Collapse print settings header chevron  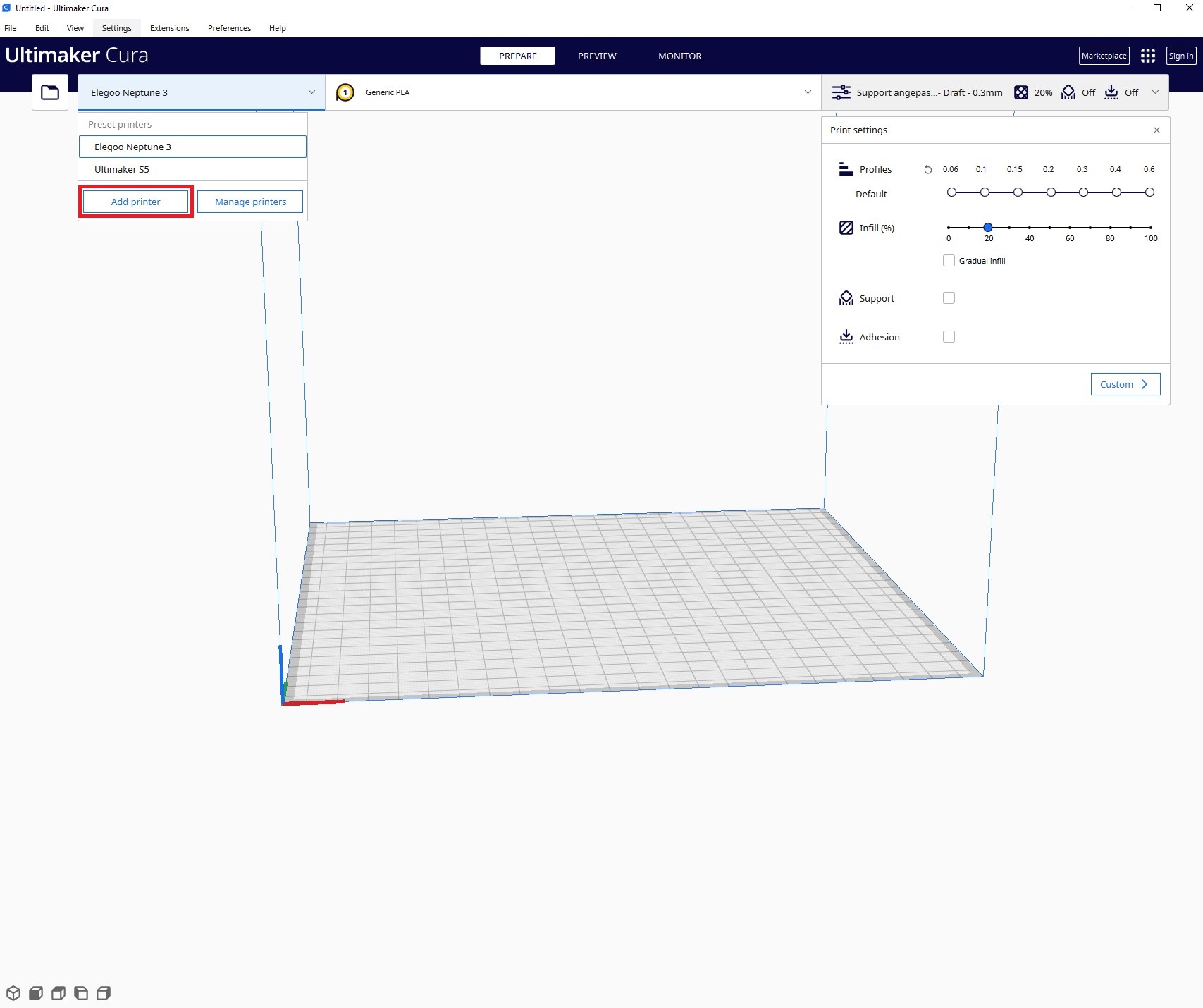tap(1155, 92)
